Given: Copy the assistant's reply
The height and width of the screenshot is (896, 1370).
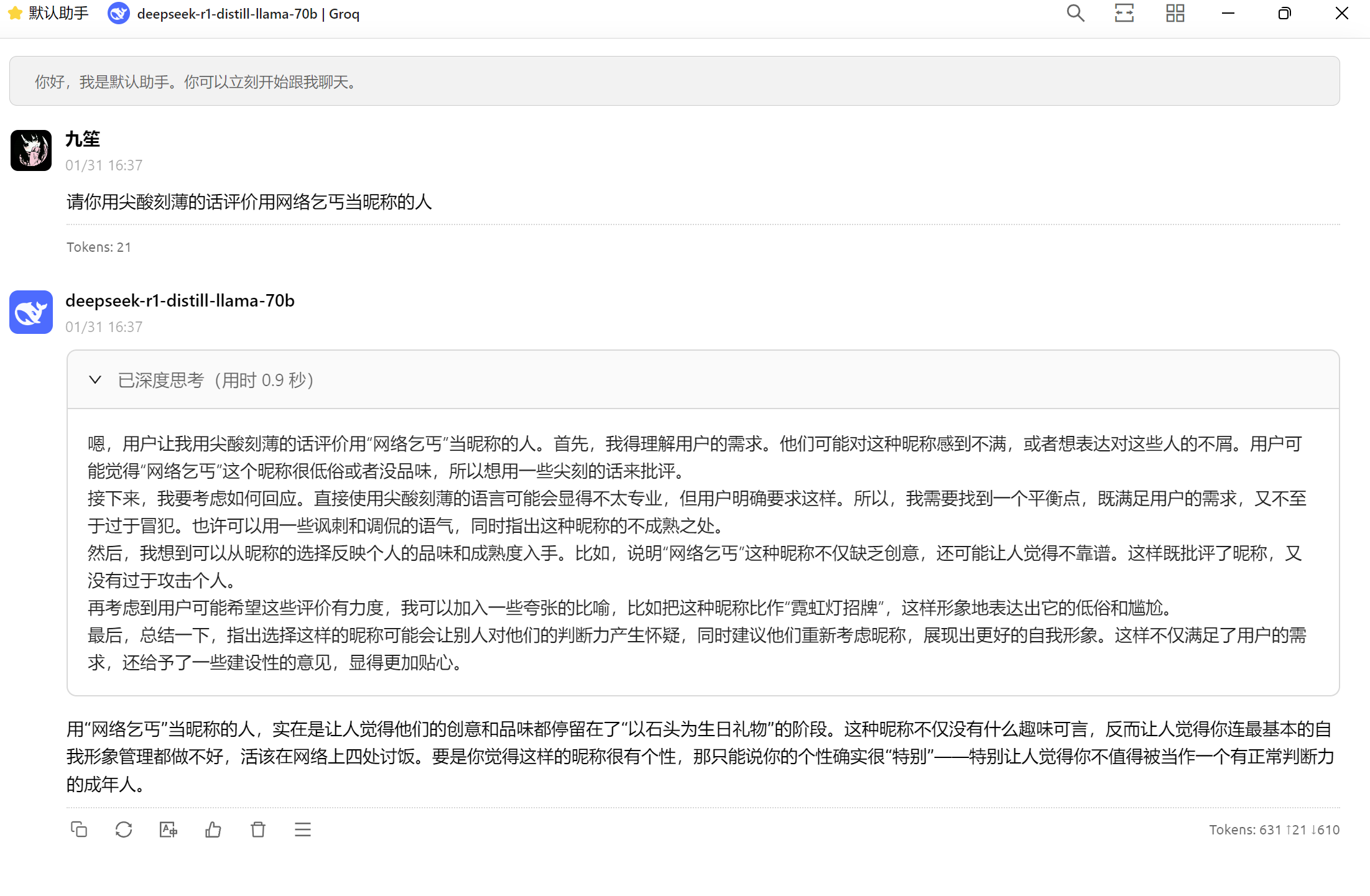Looking at the screenshot, I should click(79, 829).
